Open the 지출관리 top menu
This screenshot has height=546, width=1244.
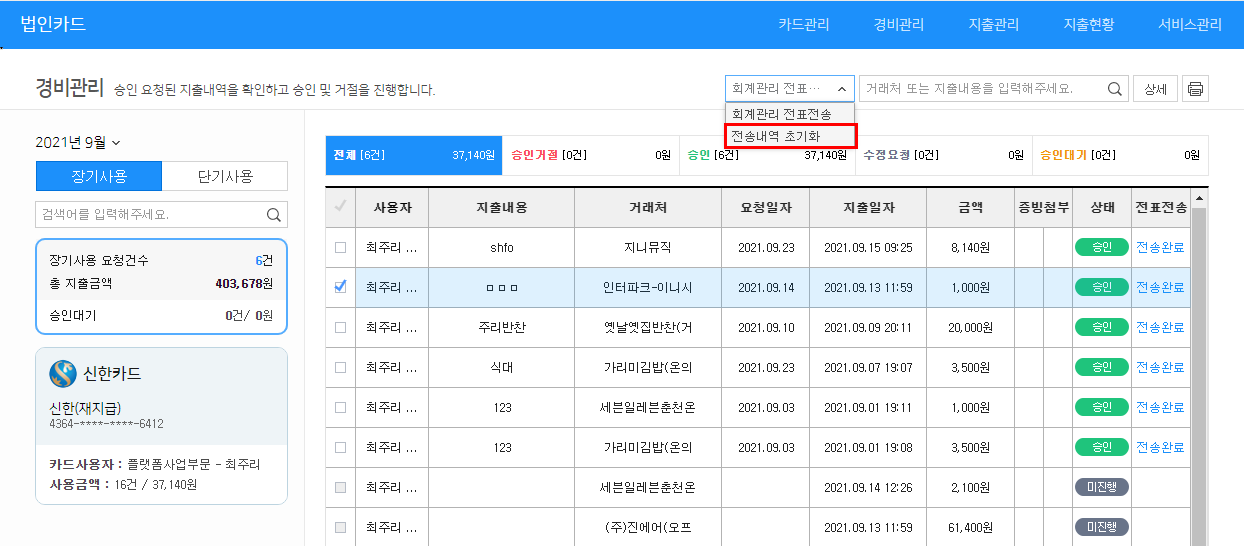tap(993, 24)
